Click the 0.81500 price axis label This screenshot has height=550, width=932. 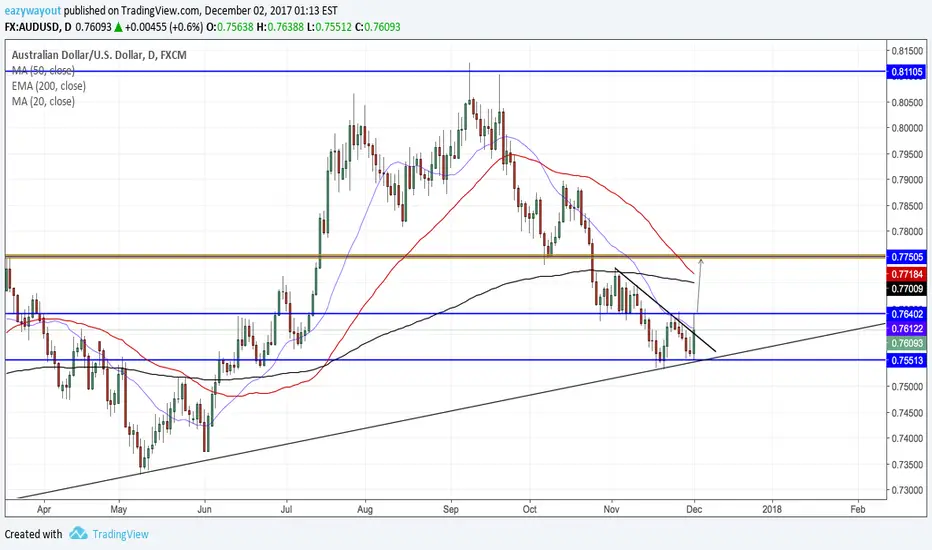(907, 51)
